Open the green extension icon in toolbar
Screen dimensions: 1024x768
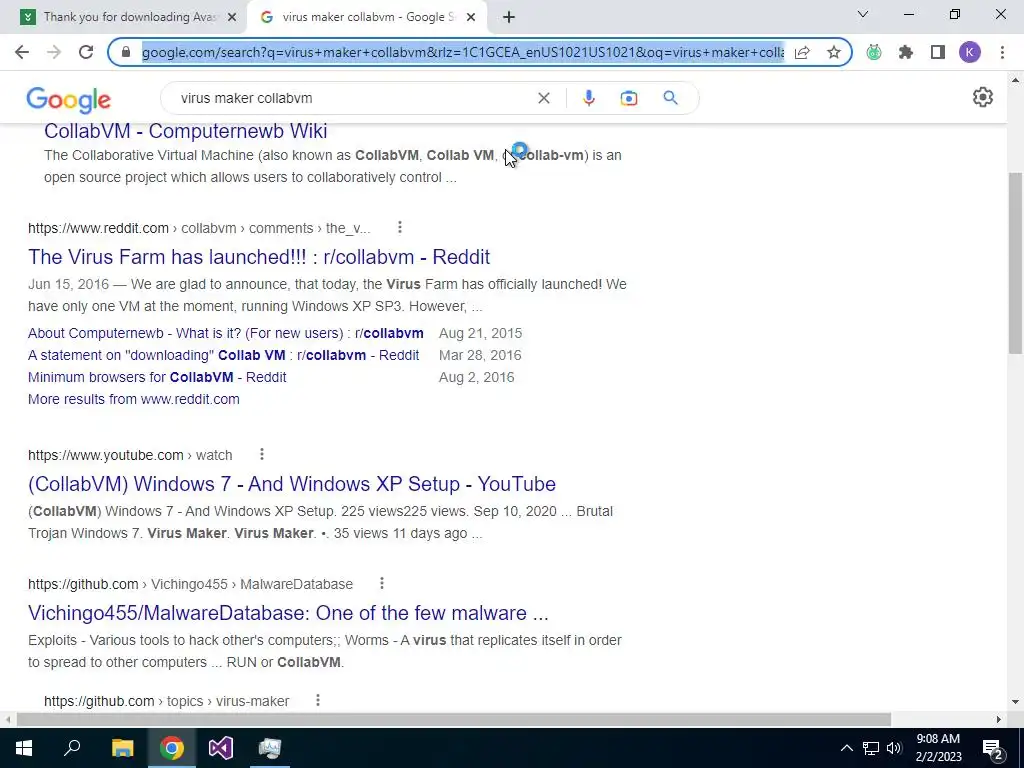pyautogui.click(x=874, y=52)
